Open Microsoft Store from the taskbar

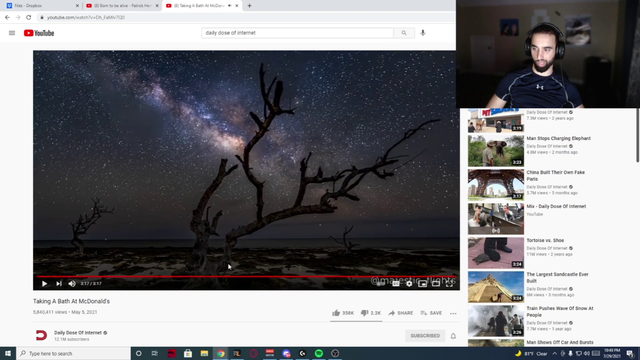[x=188, y=353]
